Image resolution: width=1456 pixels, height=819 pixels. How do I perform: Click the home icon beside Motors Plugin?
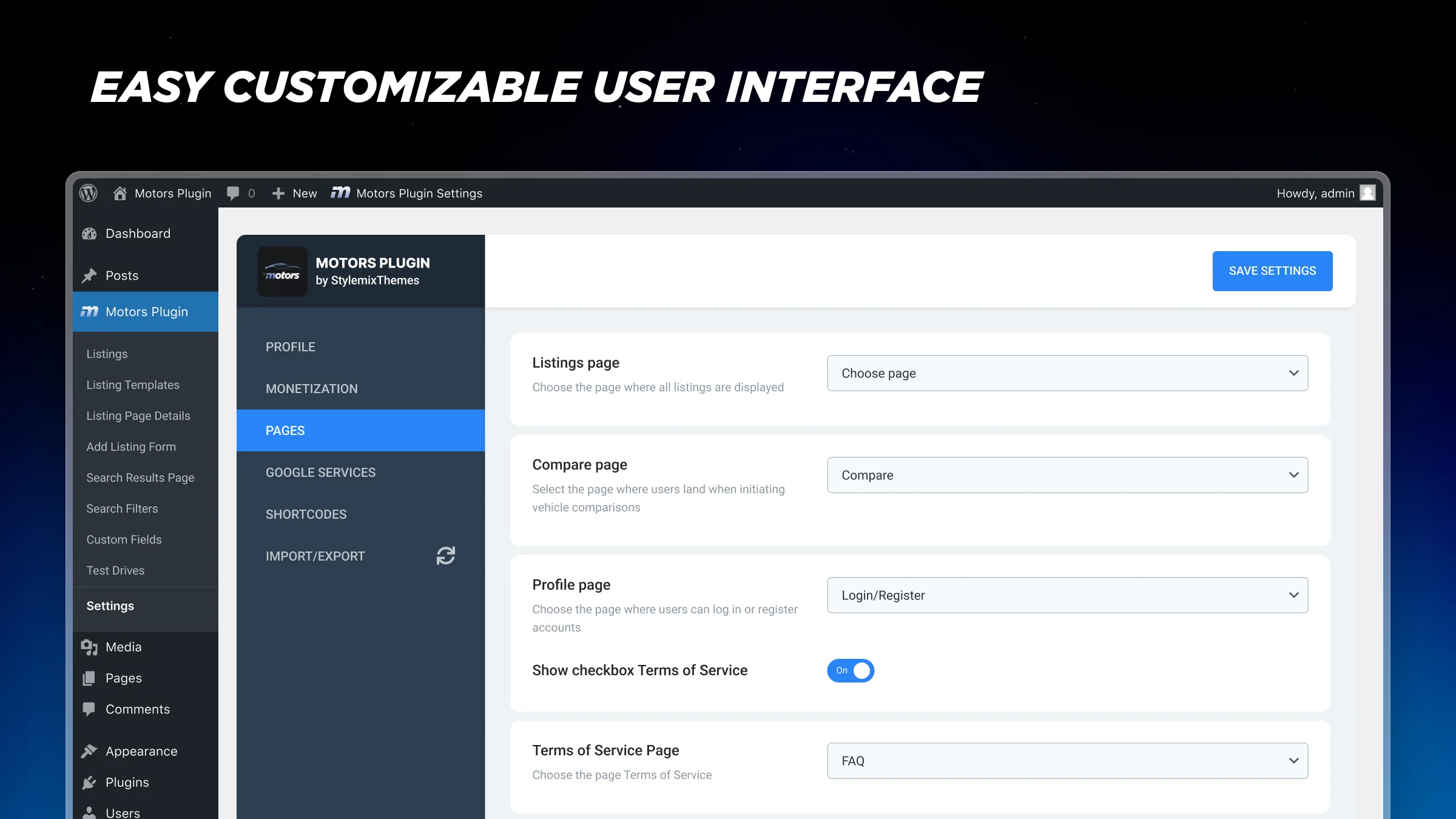120,193
